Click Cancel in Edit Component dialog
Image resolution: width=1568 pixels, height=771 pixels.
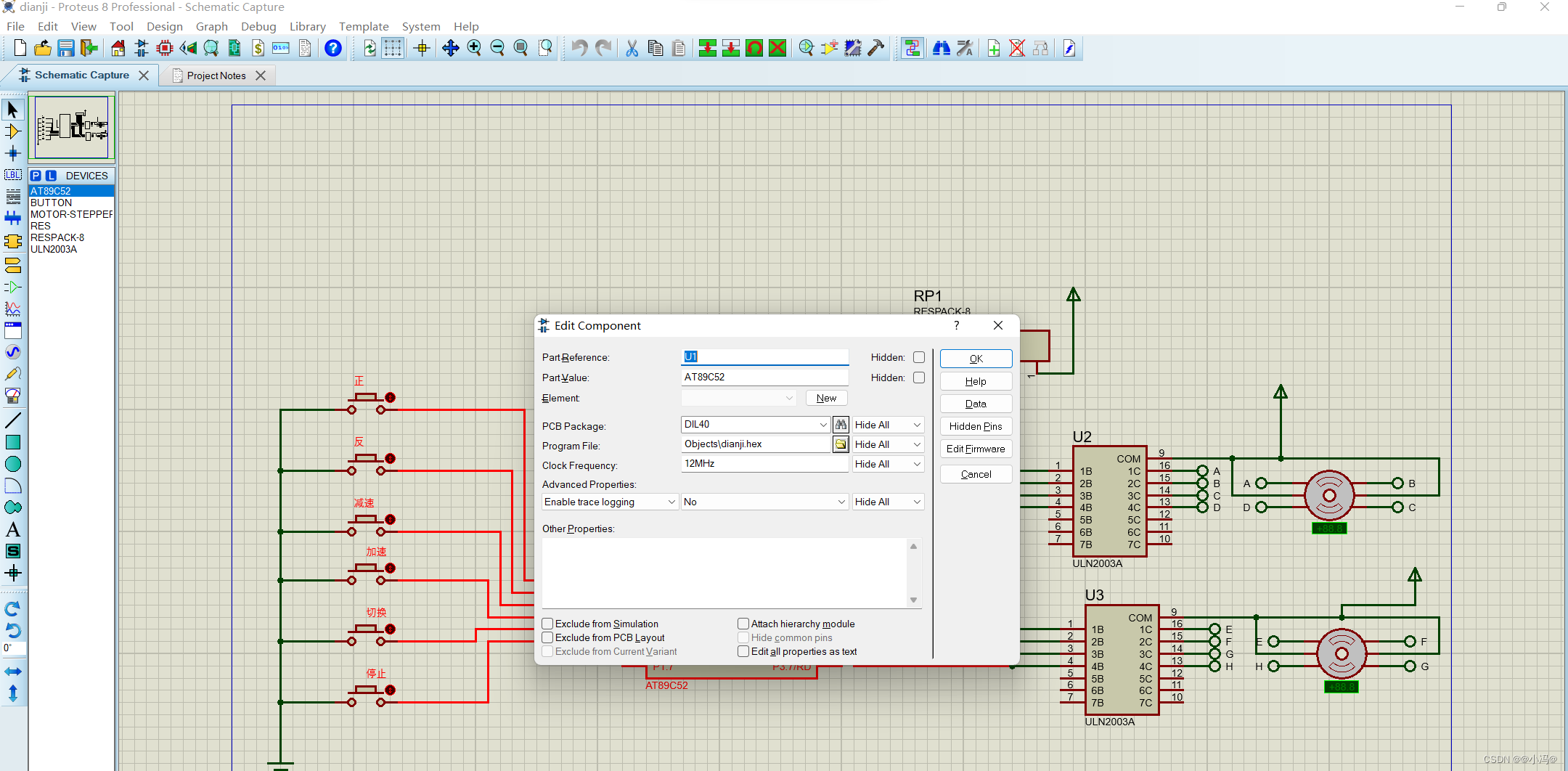click(976, 474)
